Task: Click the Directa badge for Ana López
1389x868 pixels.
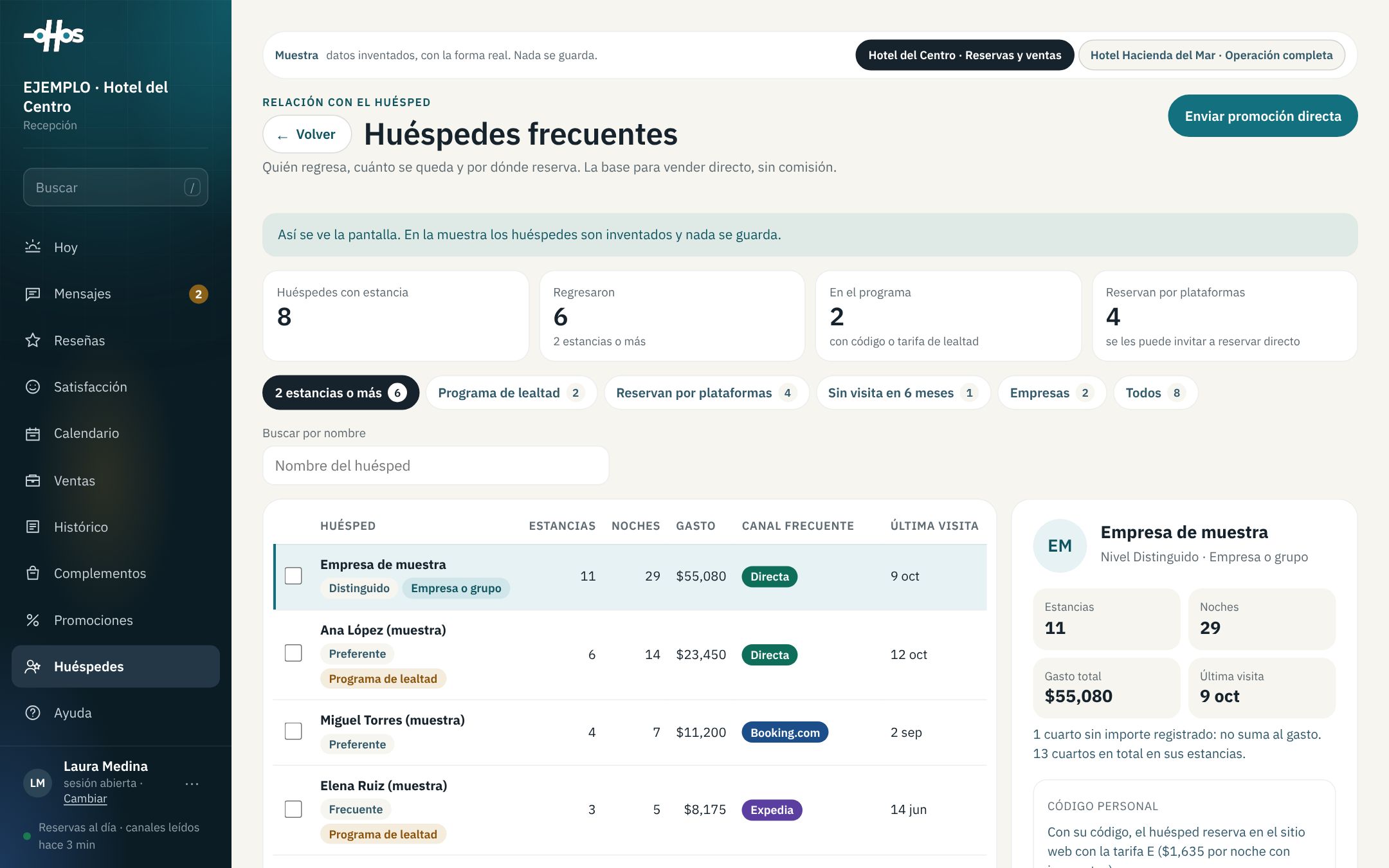Action: pyautogui.click(x=770, y=655)
